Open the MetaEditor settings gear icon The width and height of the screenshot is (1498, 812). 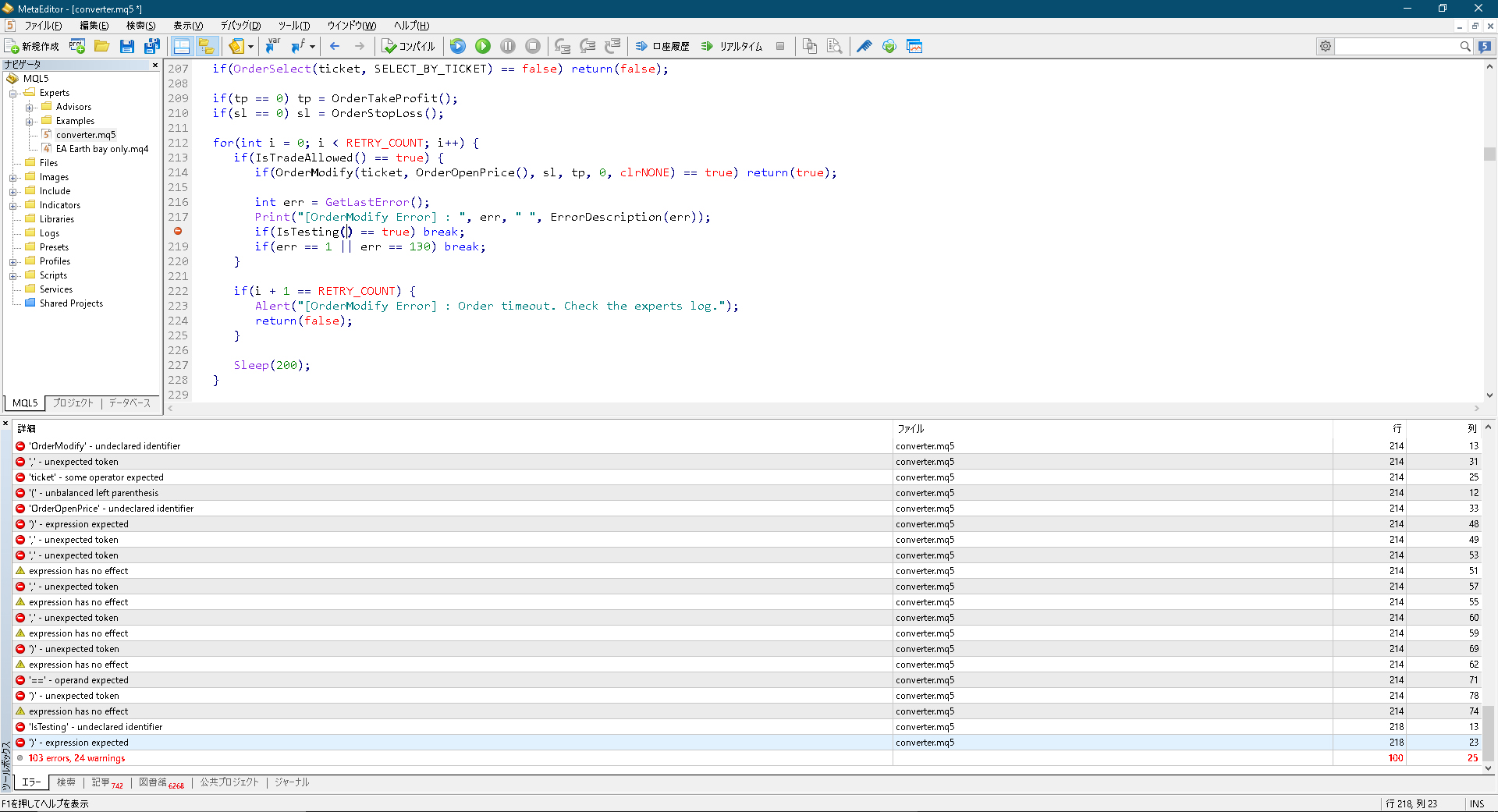tap(1325, 46)
